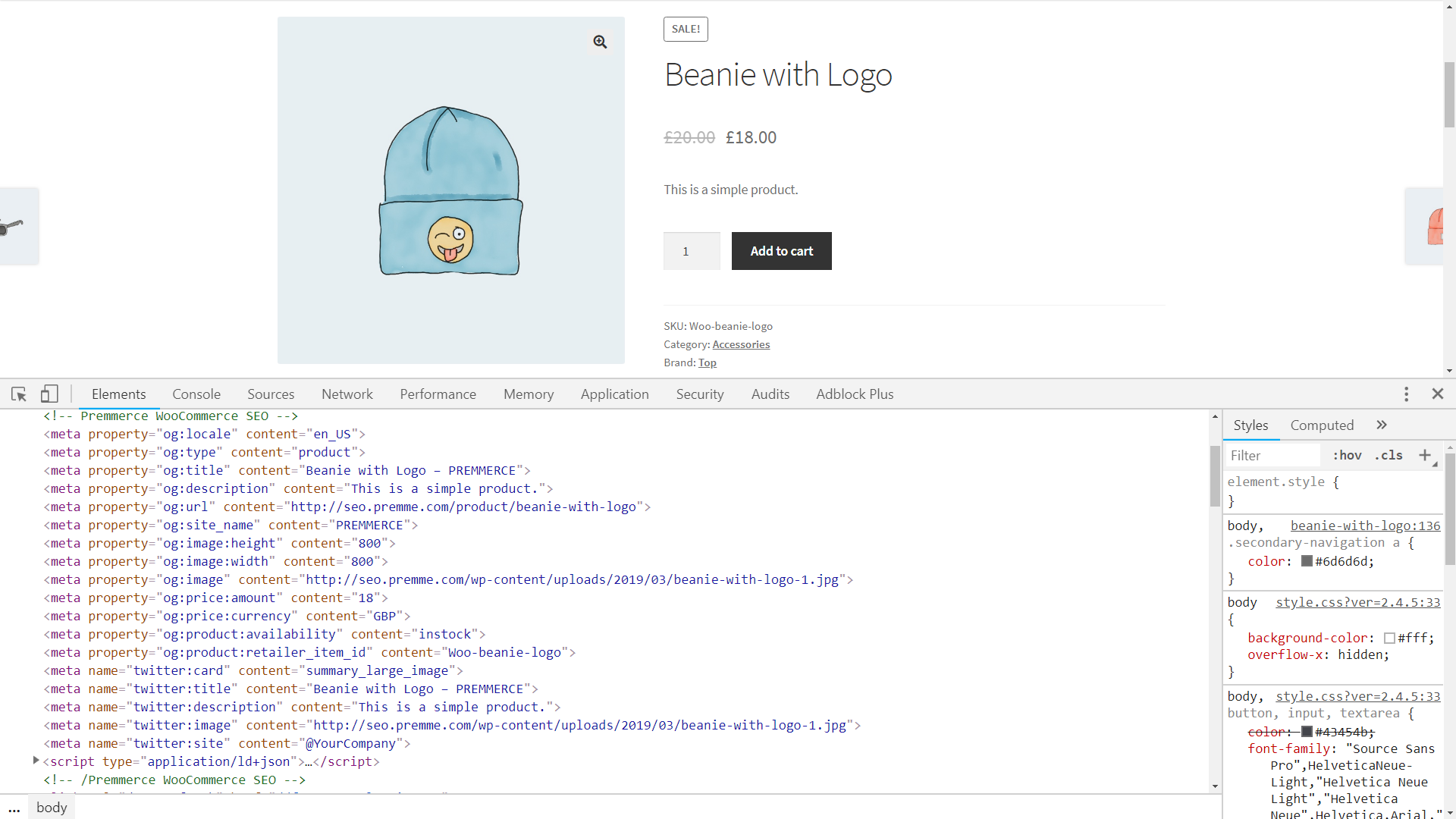Viewport: 1456px width, 819px height.
Task: Open the Adblock Plus tab
Action: pyautogui.click(x=855, y=394)
